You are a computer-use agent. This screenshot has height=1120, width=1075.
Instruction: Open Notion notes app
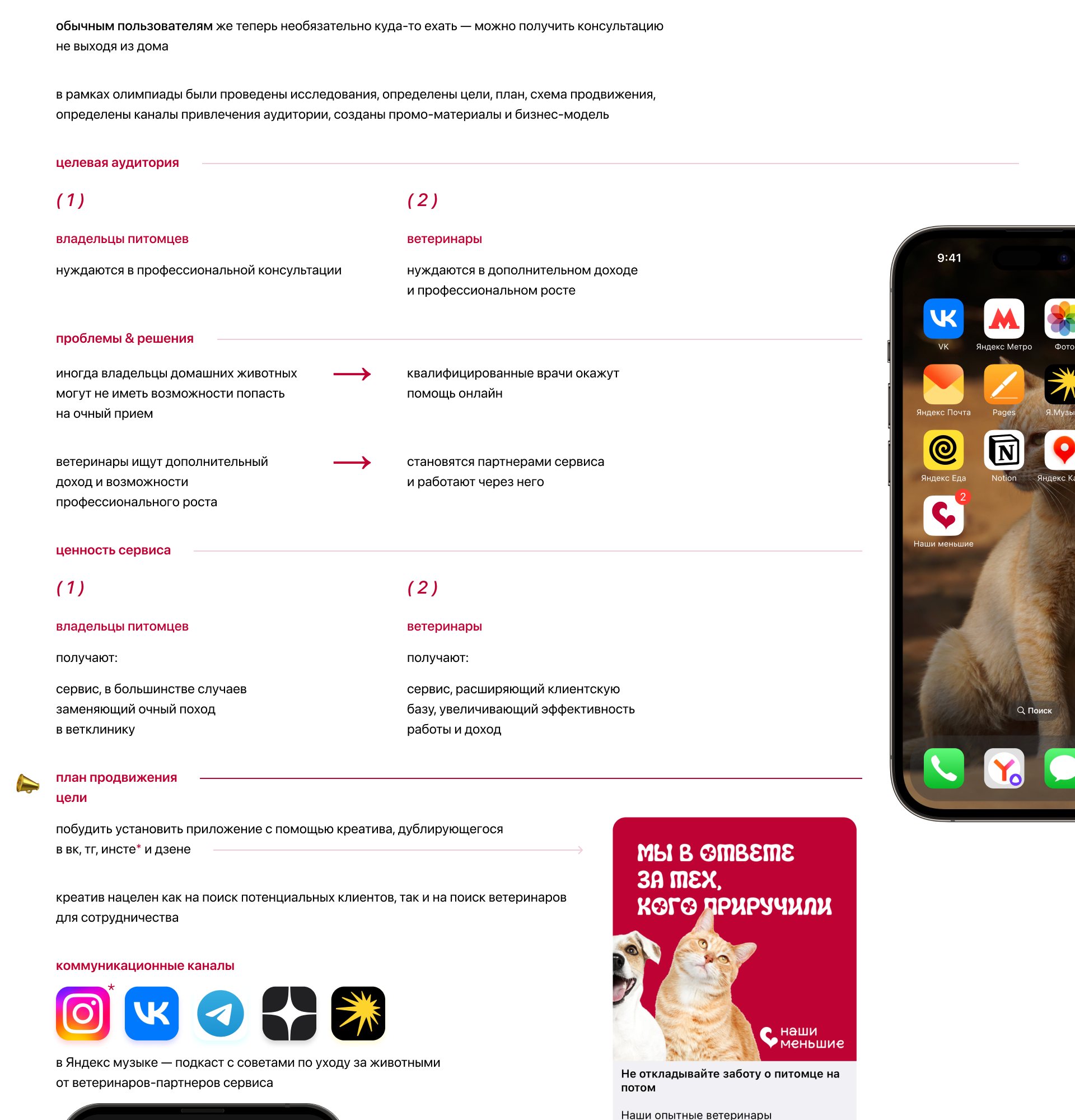pyautogui.click(x=1003, y=455)
